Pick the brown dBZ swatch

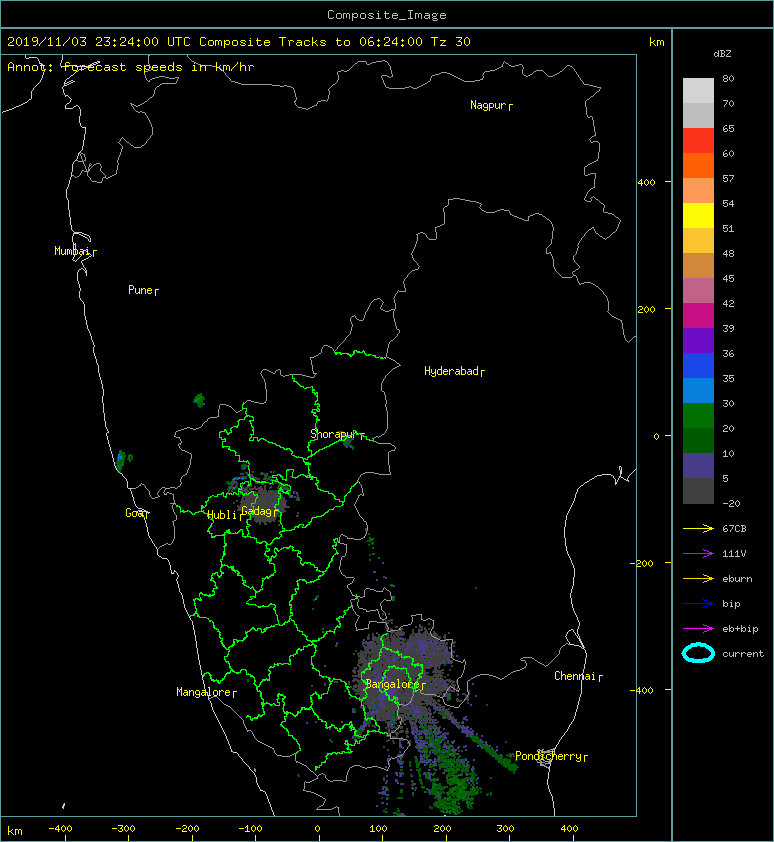point(698,265)
